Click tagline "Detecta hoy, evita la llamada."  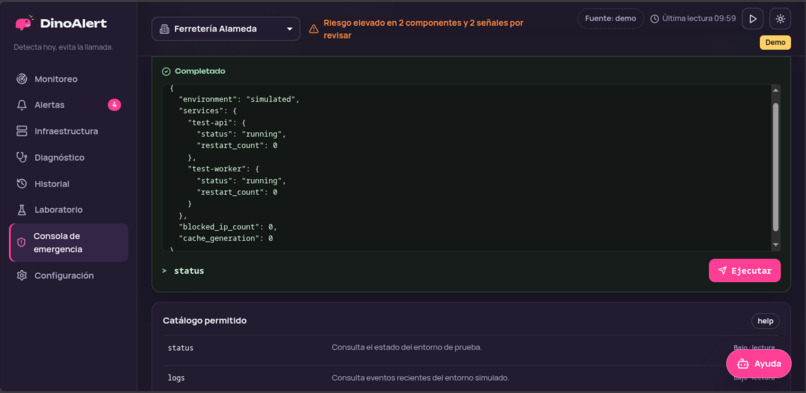(x=63, y=47)
